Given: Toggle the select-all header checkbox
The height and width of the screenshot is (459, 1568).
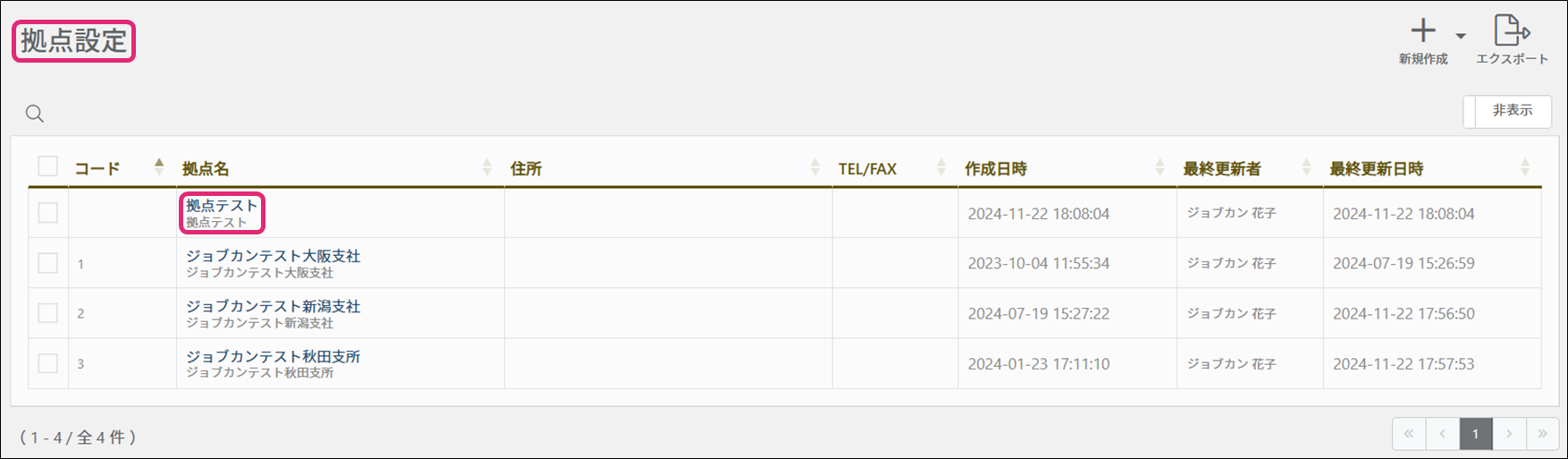Looking at the screenshot, I should 48,166.
